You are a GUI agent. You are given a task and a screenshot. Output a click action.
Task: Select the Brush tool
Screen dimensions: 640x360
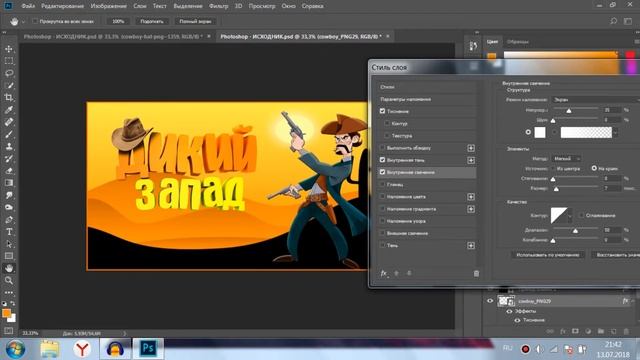(x=9, y=134)
